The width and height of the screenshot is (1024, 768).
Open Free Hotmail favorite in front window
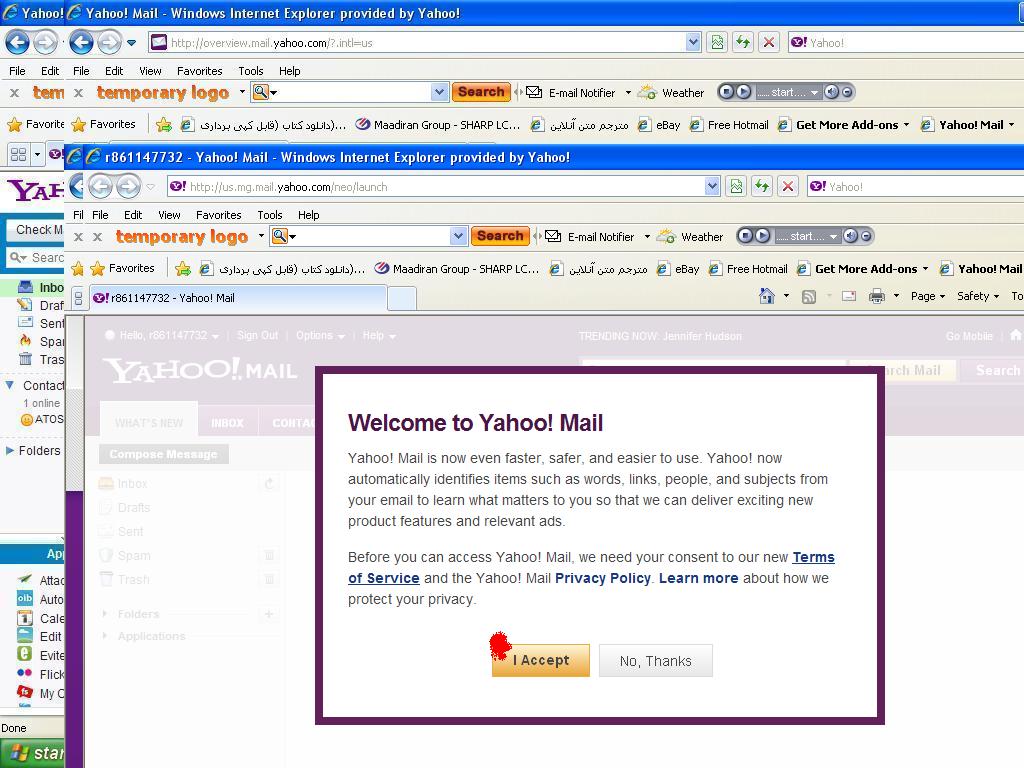click(x=748, y=268)
